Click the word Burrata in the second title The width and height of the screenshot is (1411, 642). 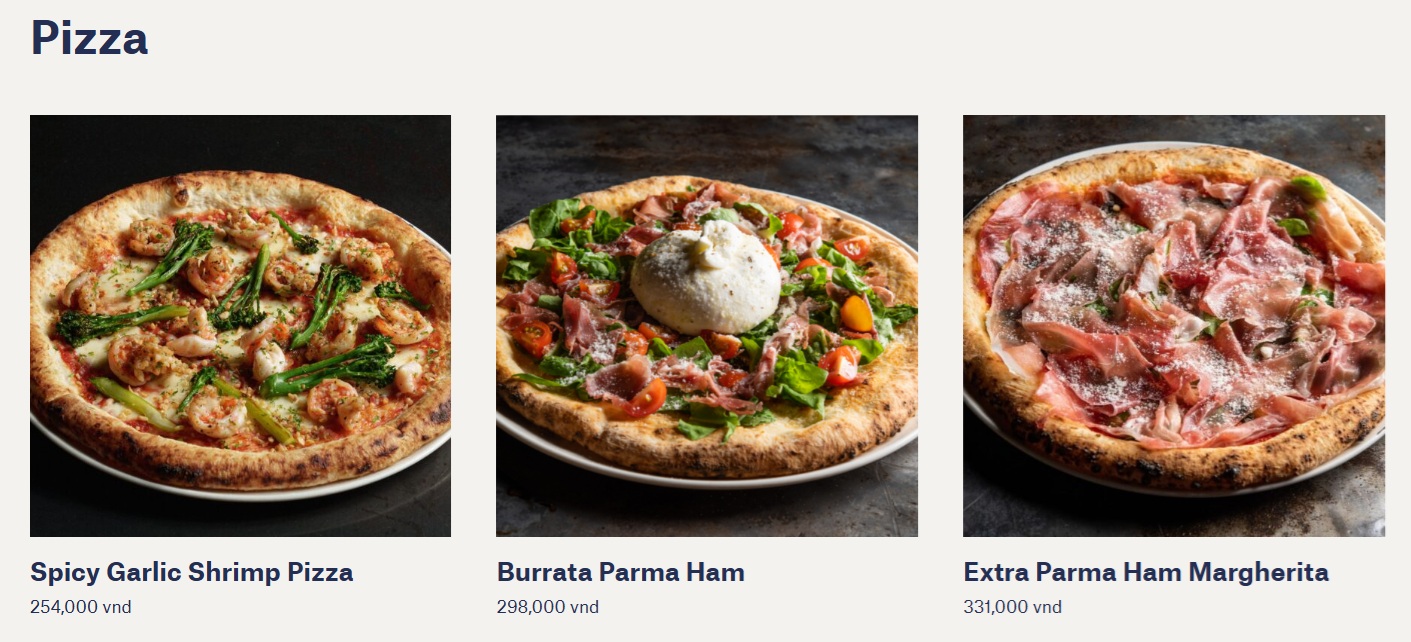click(x=544, y=573)
